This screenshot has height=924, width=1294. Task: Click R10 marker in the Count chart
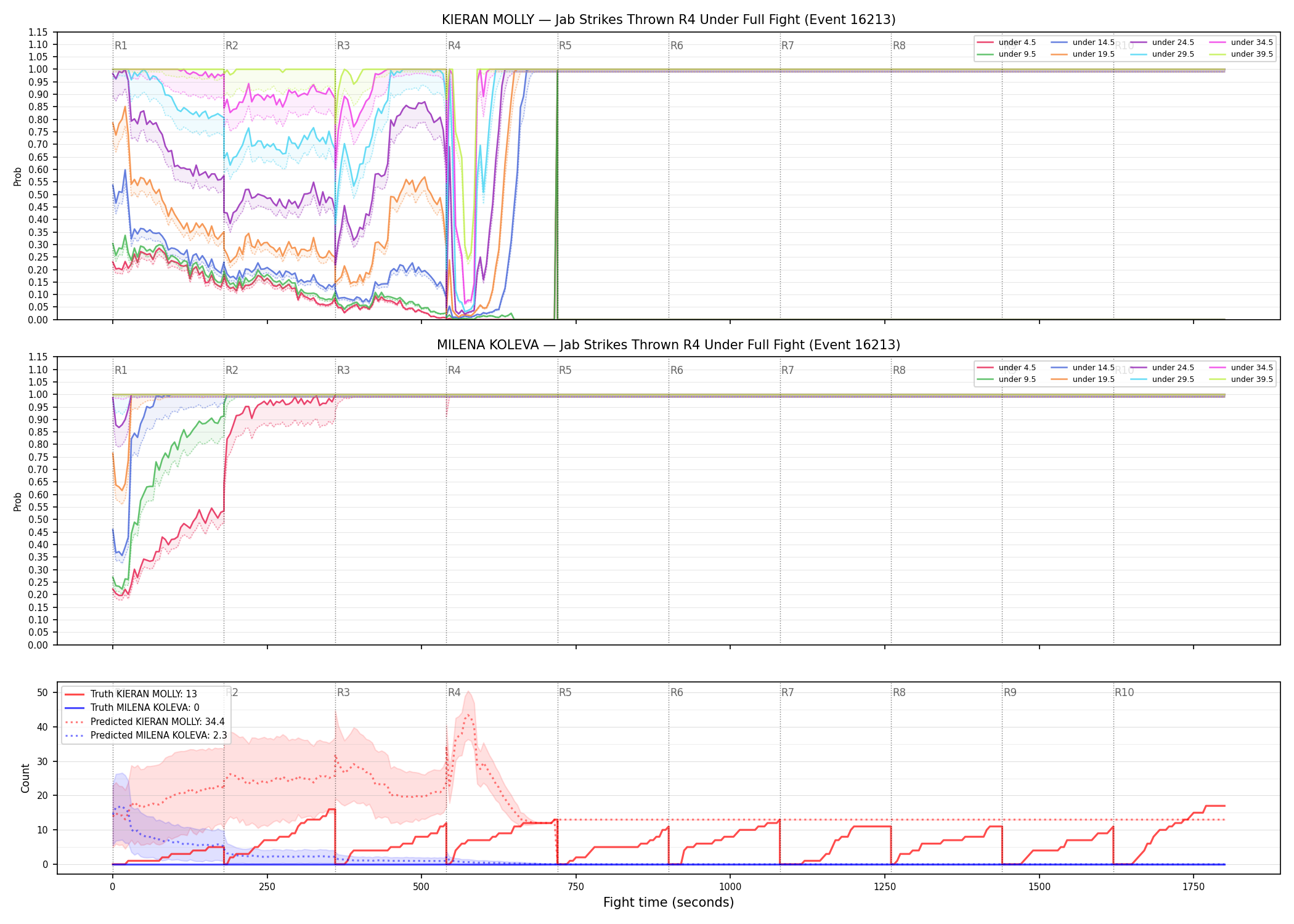tap(1124, 692)
